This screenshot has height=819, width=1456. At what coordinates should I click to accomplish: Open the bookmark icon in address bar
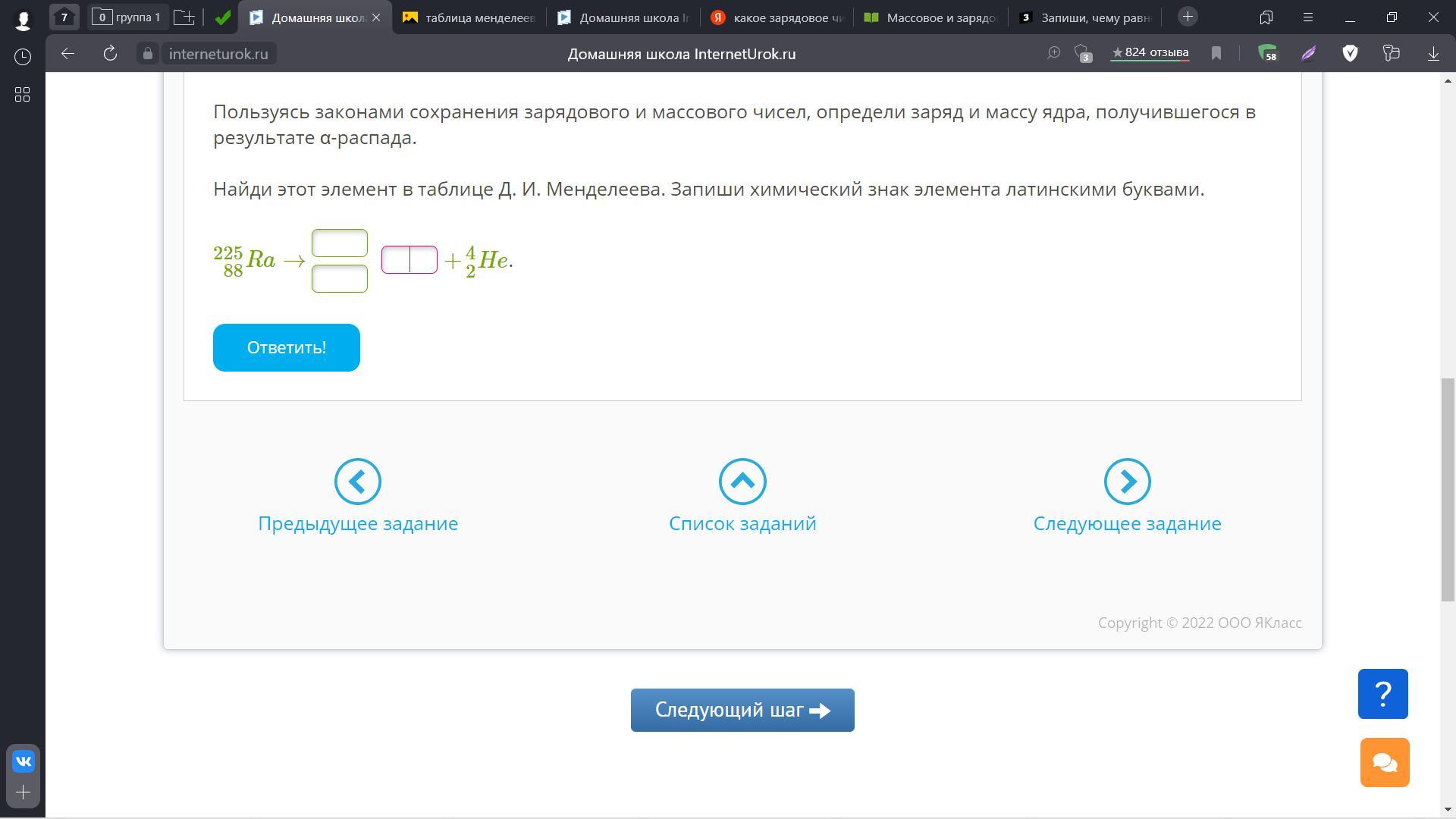pyautogui.click(x=1216, y=53)
